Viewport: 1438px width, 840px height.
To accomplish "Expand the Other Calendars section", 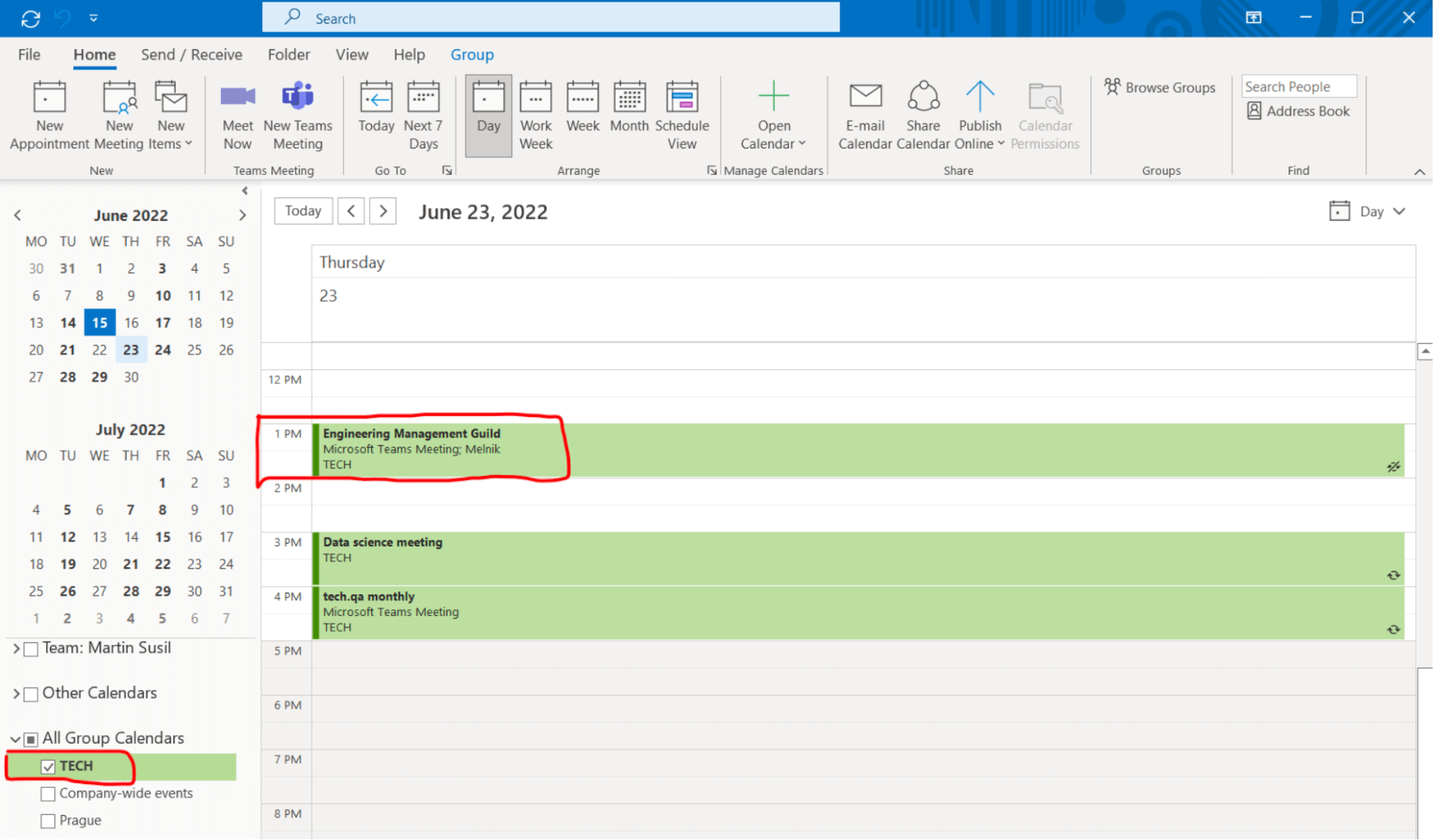I will click(17, 693).
